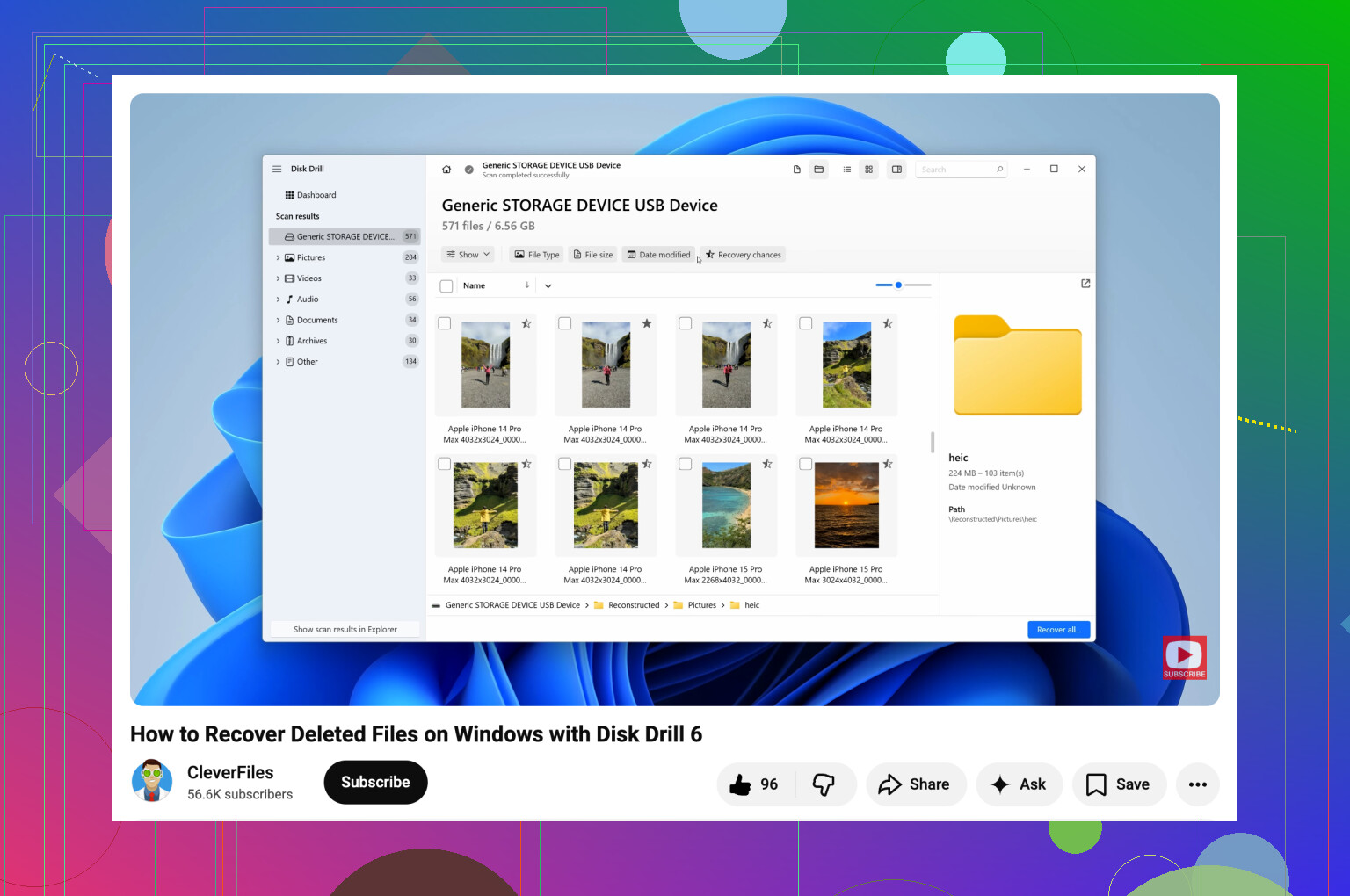
Task: Toggle the preview side panel icon
Action: click(896, 170)
